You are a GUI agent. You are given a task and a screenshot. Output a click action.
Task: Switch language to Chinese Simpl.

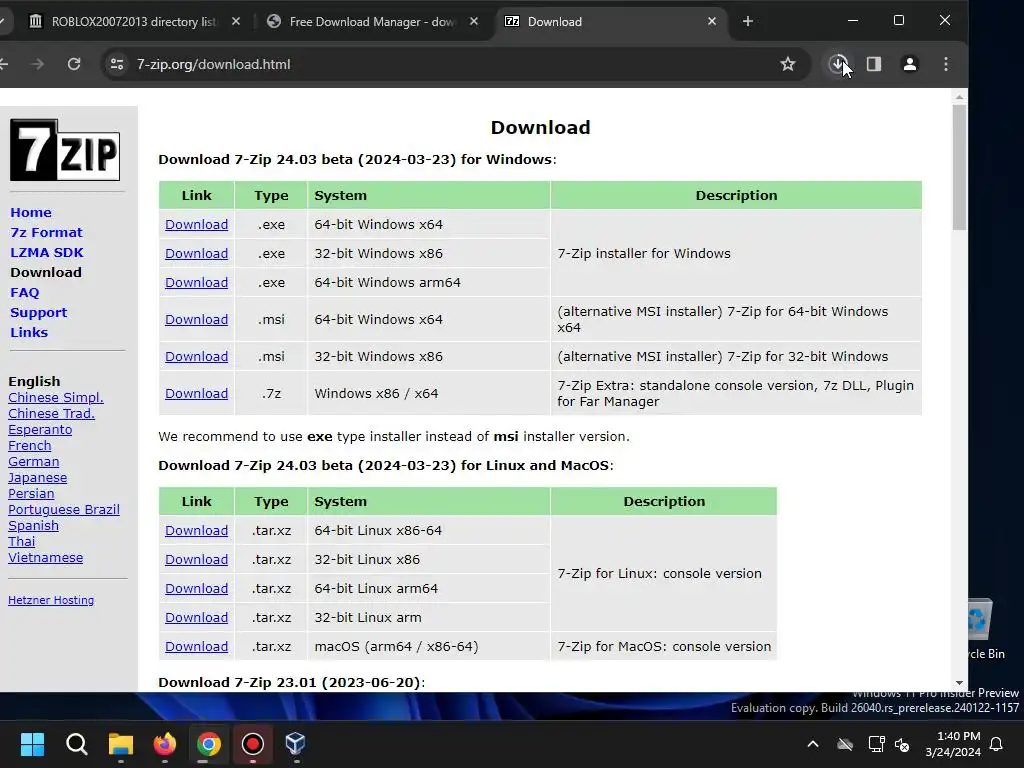(56, 398)
